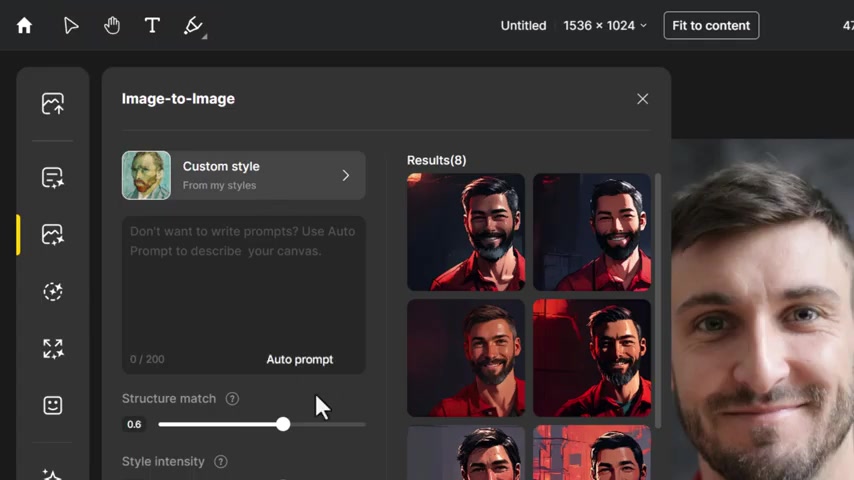Select the first result in the second row

point(466,358)
